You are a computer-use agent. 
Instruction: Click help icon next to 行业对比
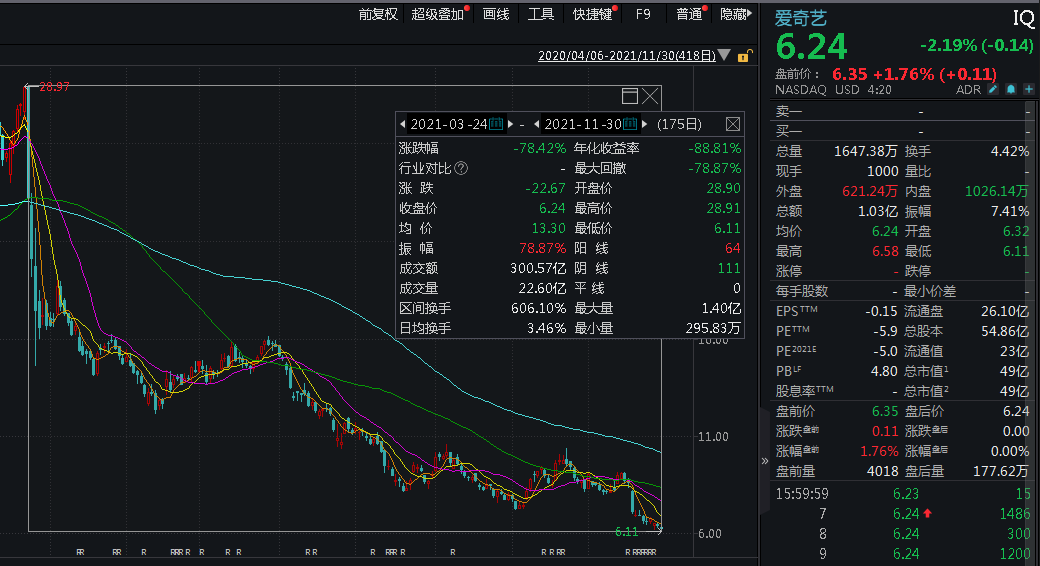[461, 168]
